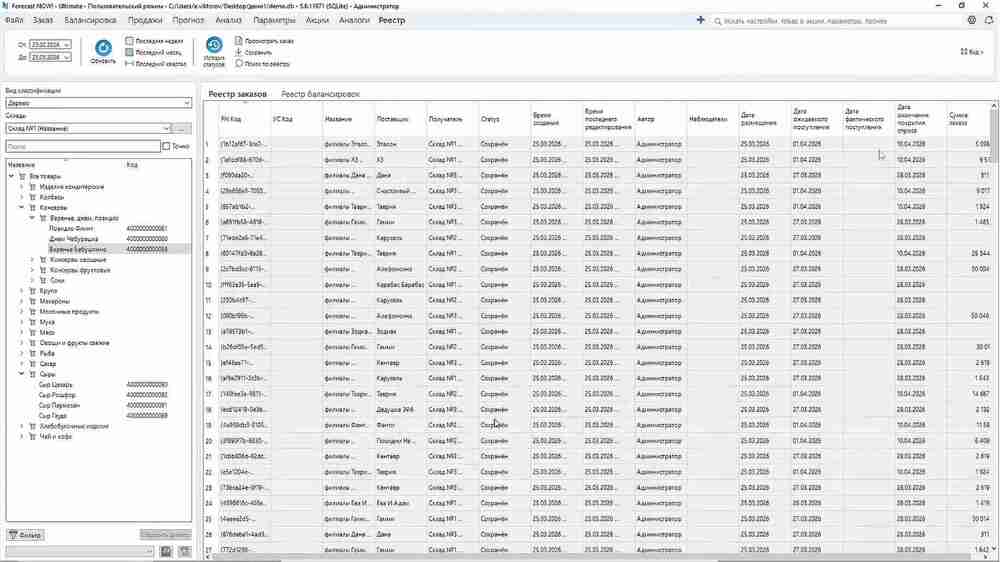Click the Обновить refresh icon
1000x562 pixels.
[x=103, y=48]
